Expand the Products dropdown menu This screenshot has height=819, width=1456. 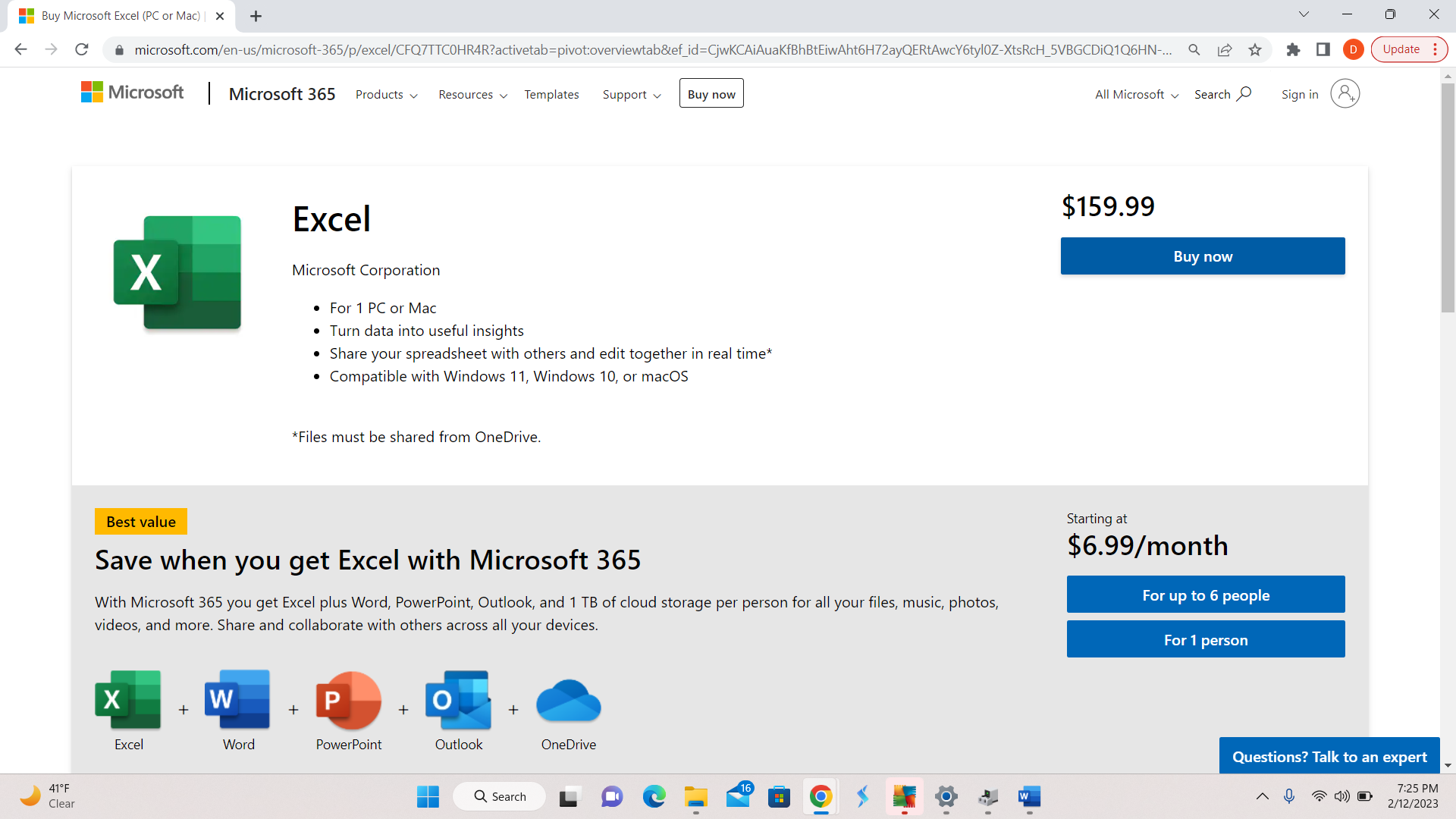(x=386, y=95)
